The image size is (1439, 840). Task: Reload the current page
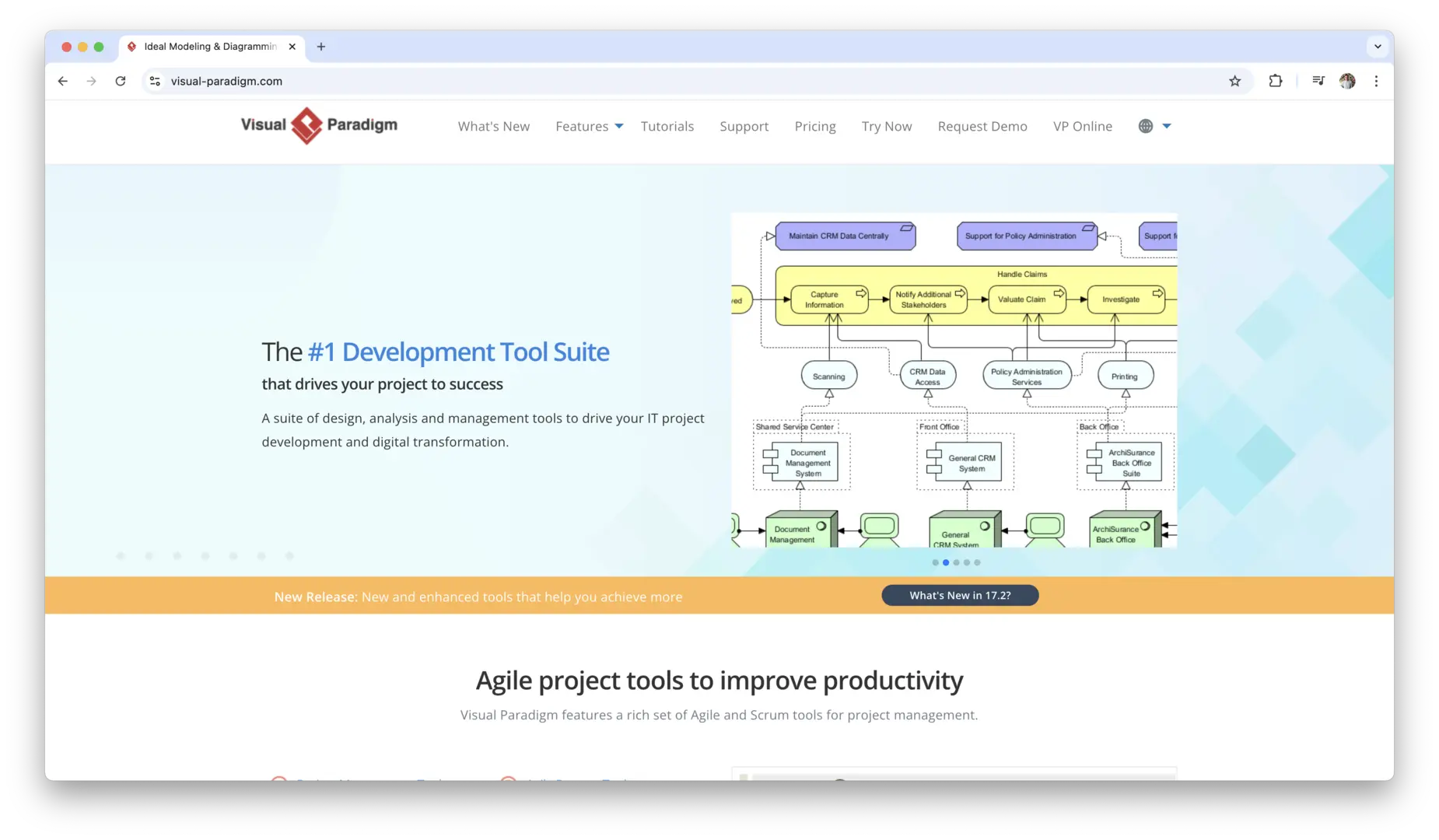pos(121,81)
